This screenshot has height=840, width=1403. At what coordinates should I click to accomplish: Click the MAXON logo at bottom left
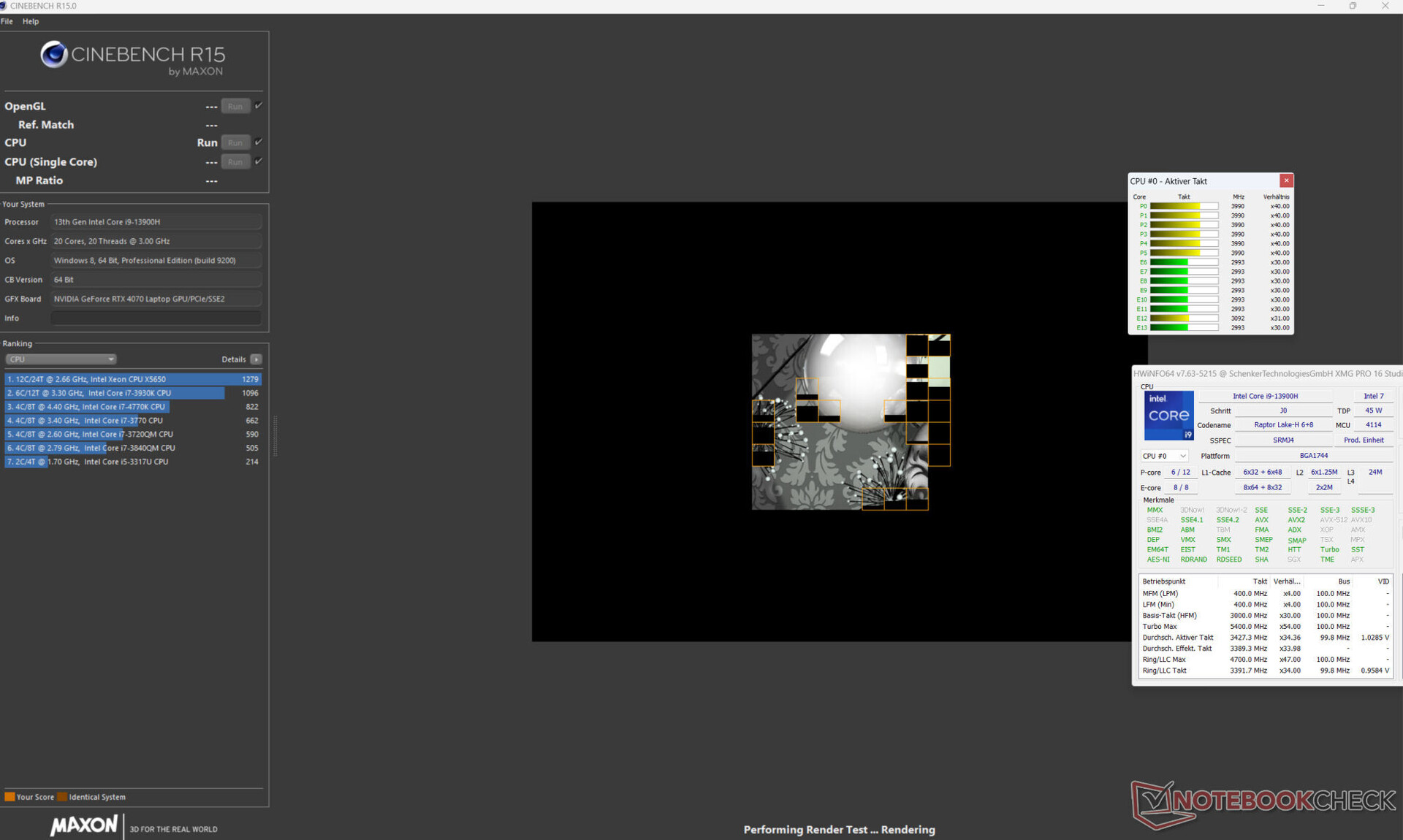pyautogui.click(x=84, y=826)
